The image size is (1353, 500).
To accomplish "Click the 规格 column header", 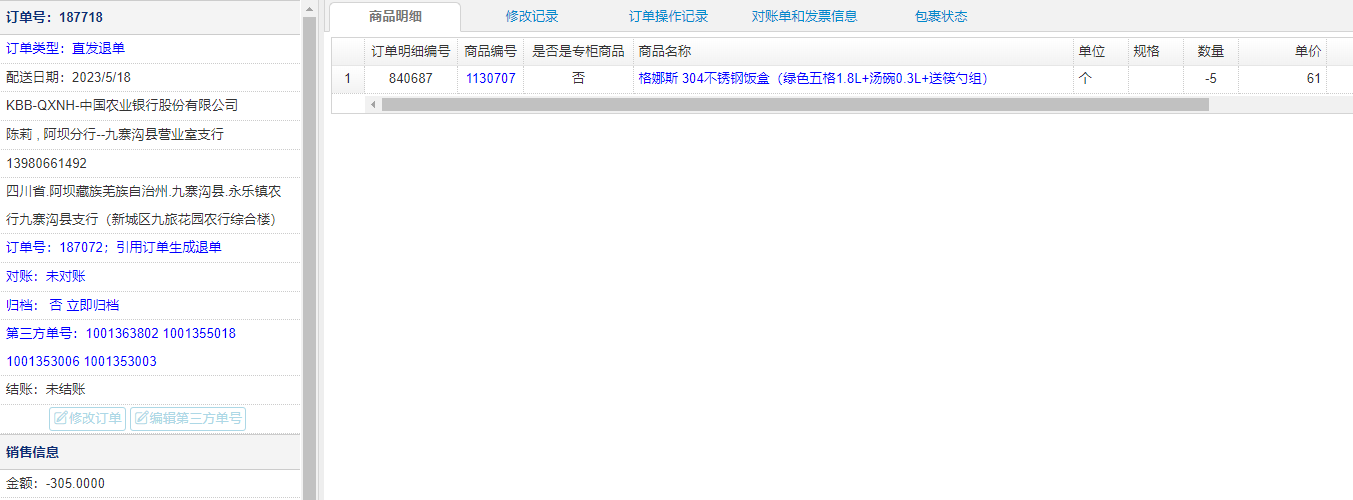I will [x=1155, y=51].
